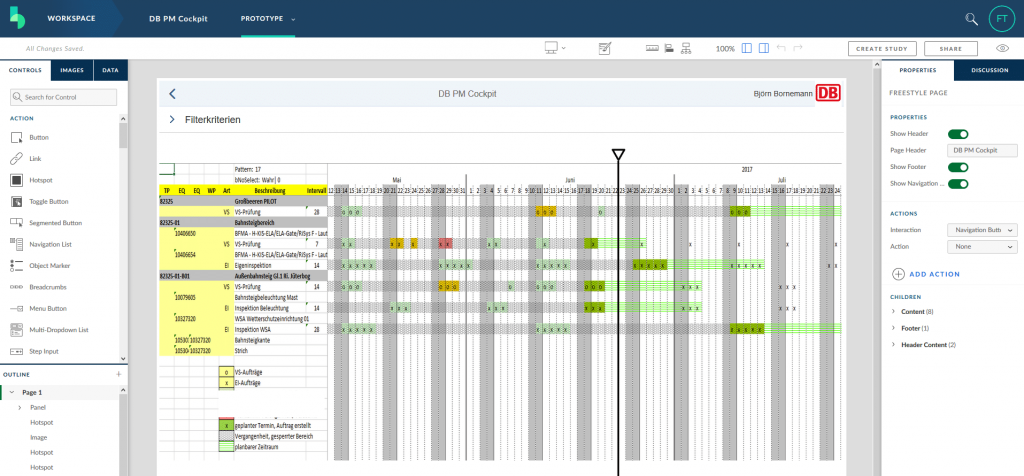Viewport: 1024px width, 476px height.
Task: Disable the Show Footer switch
Action: (x=958, y=167)
